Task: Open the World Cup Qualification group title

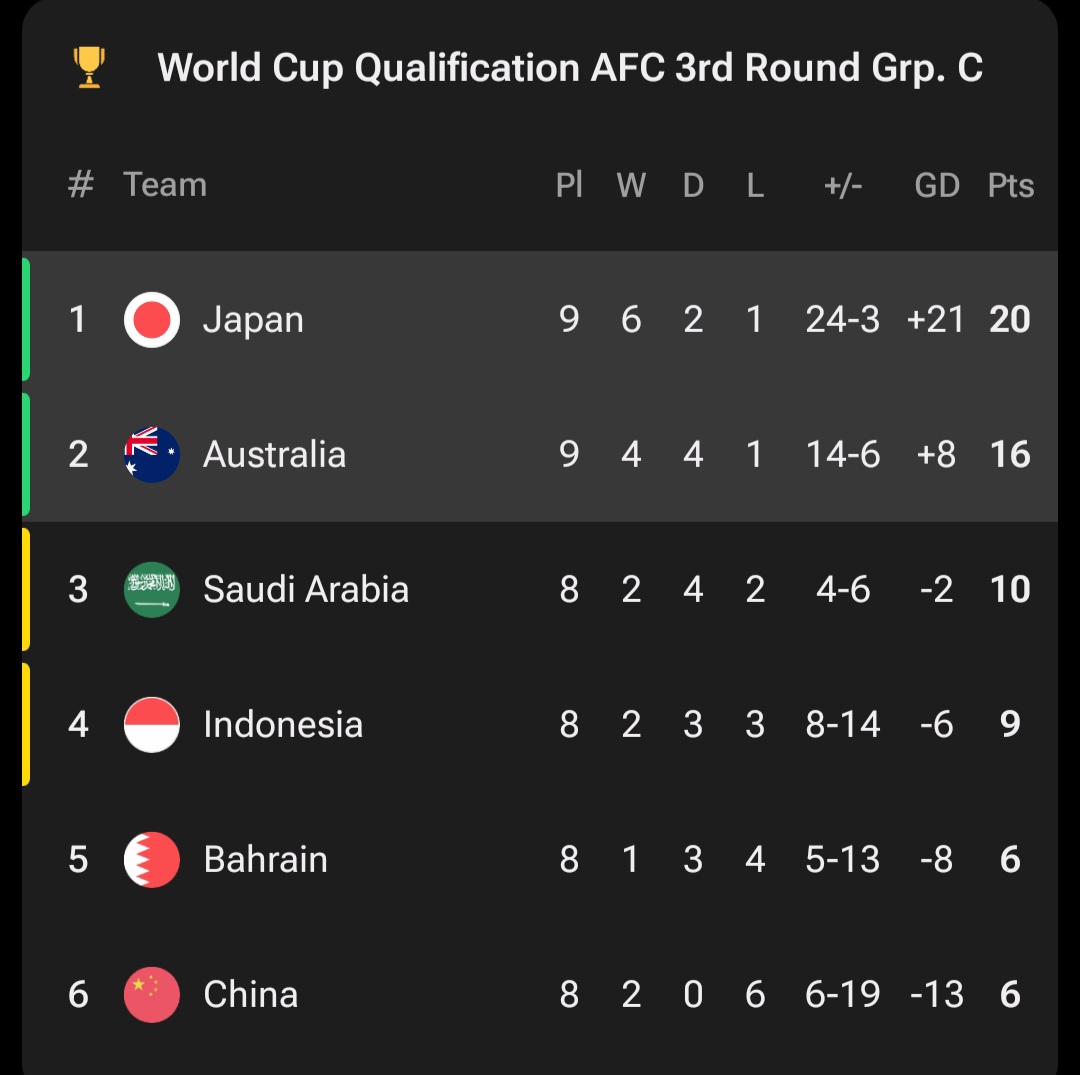Action: pyautogui.click(x=570, y=68)
